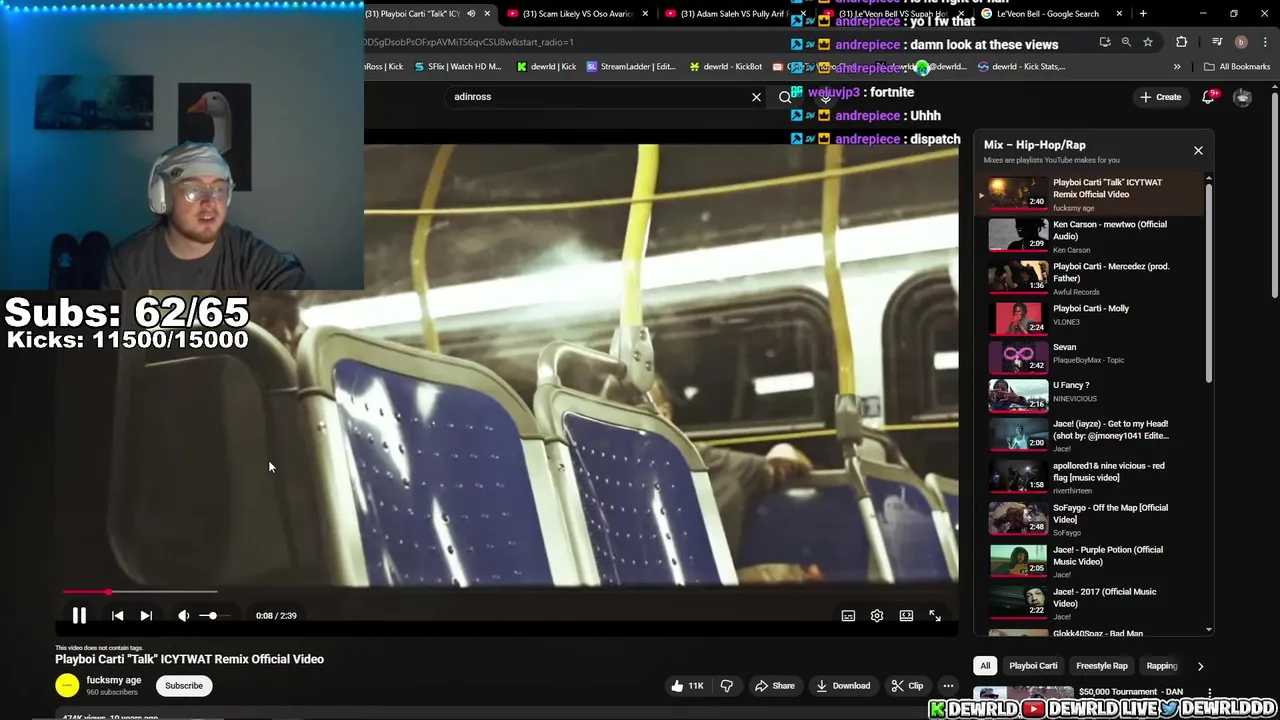
Task: Skip to the next video
Action: [146, 616]
